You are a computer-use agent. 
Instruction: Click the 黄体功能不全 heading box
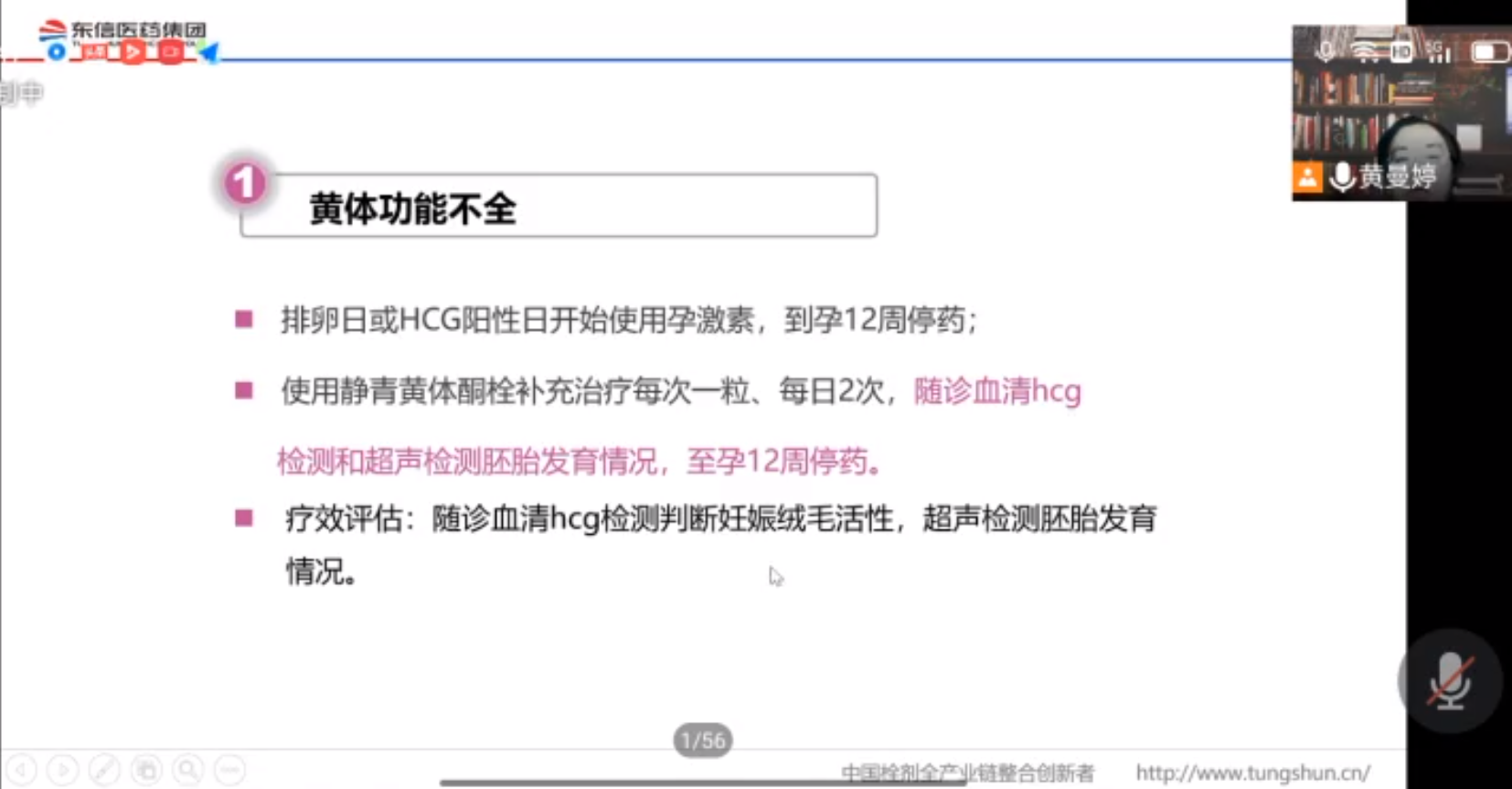[558, 207]
